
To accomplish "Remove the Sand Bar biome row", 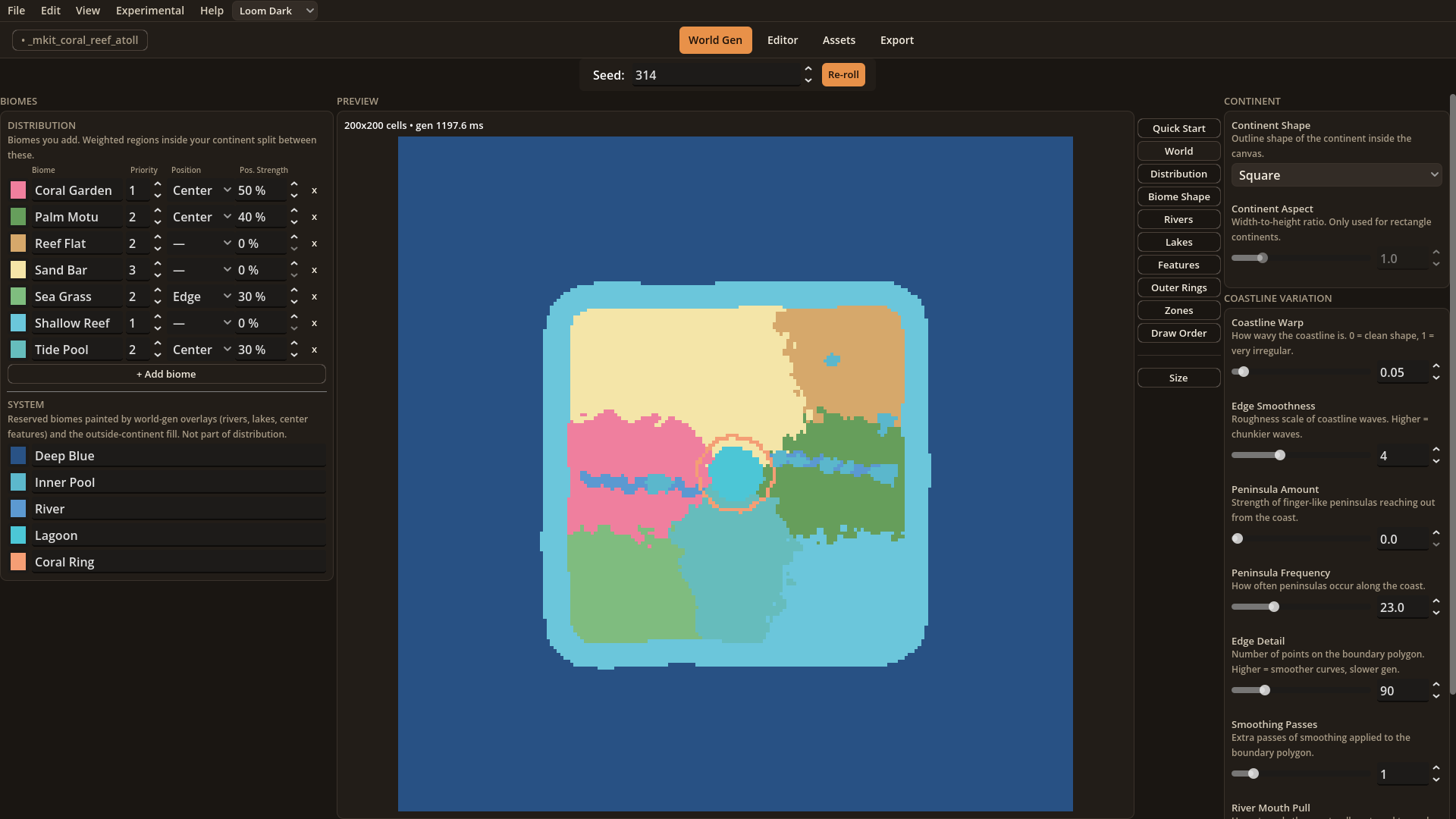I will [314, 270].
